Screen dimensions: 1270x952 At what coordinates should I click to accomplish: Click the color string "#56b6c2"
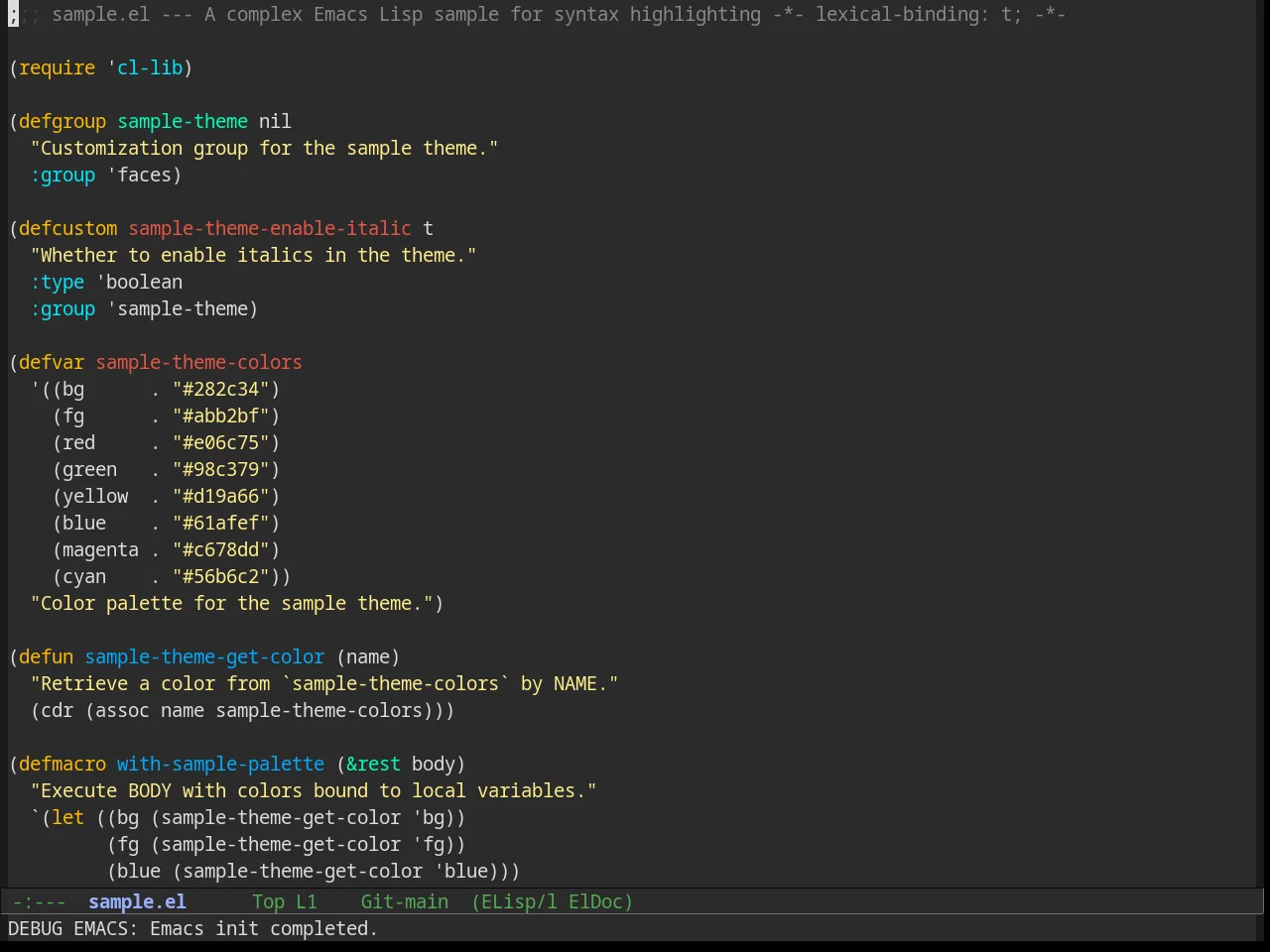(x=220, y=576)
